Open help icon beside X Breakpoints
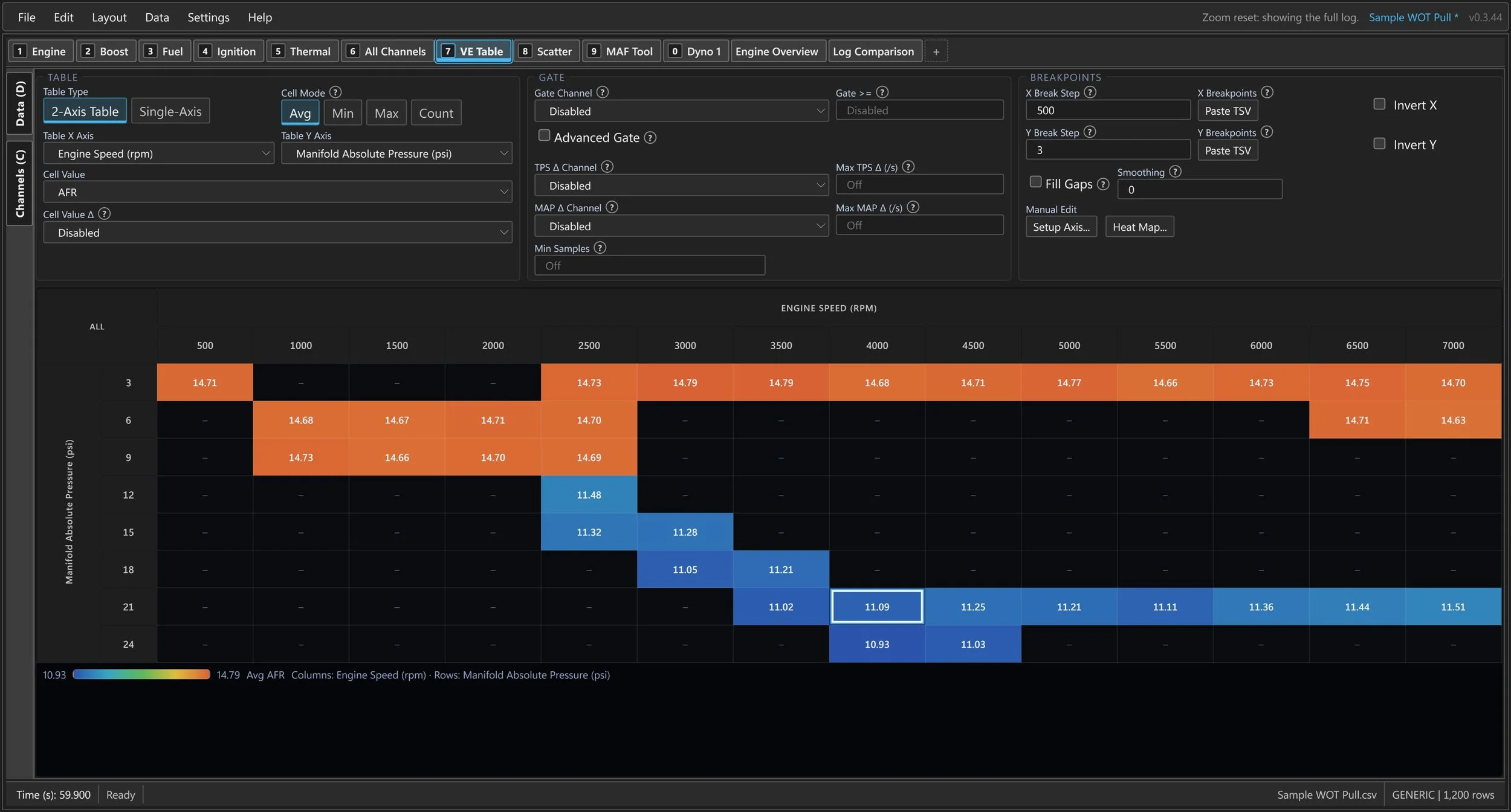This screenshot has height=812, width=1511. [x=1267, y=92]
